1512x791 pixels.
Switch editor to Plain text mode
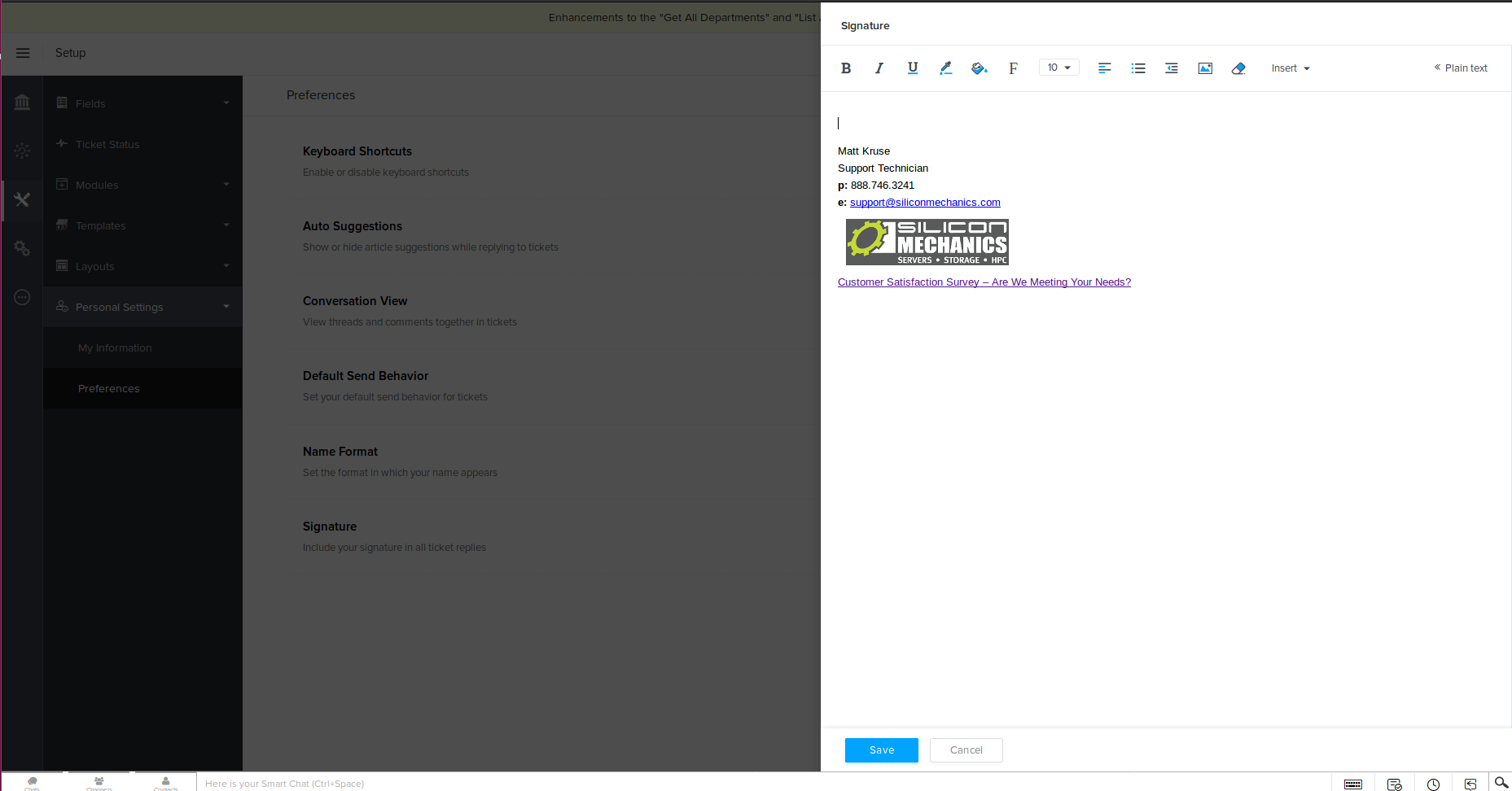tap(1461, 68)
